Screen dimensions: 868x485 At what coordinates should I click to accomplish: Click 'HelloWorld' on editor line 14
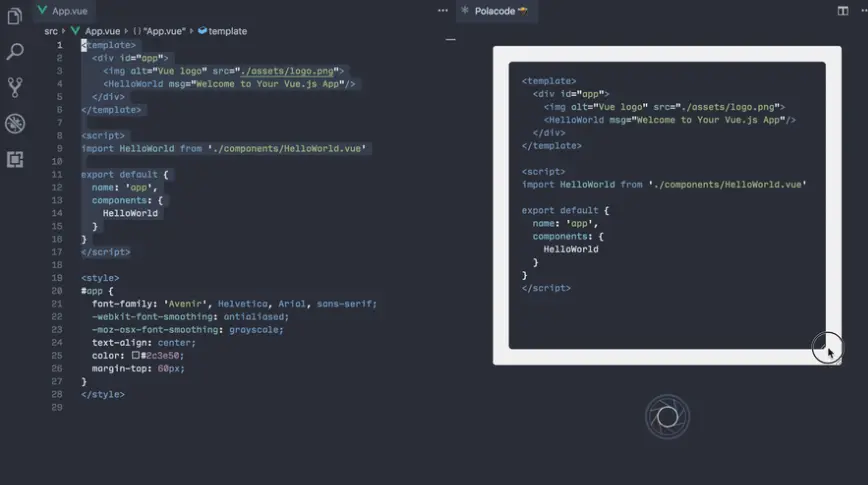click(130, 213)
